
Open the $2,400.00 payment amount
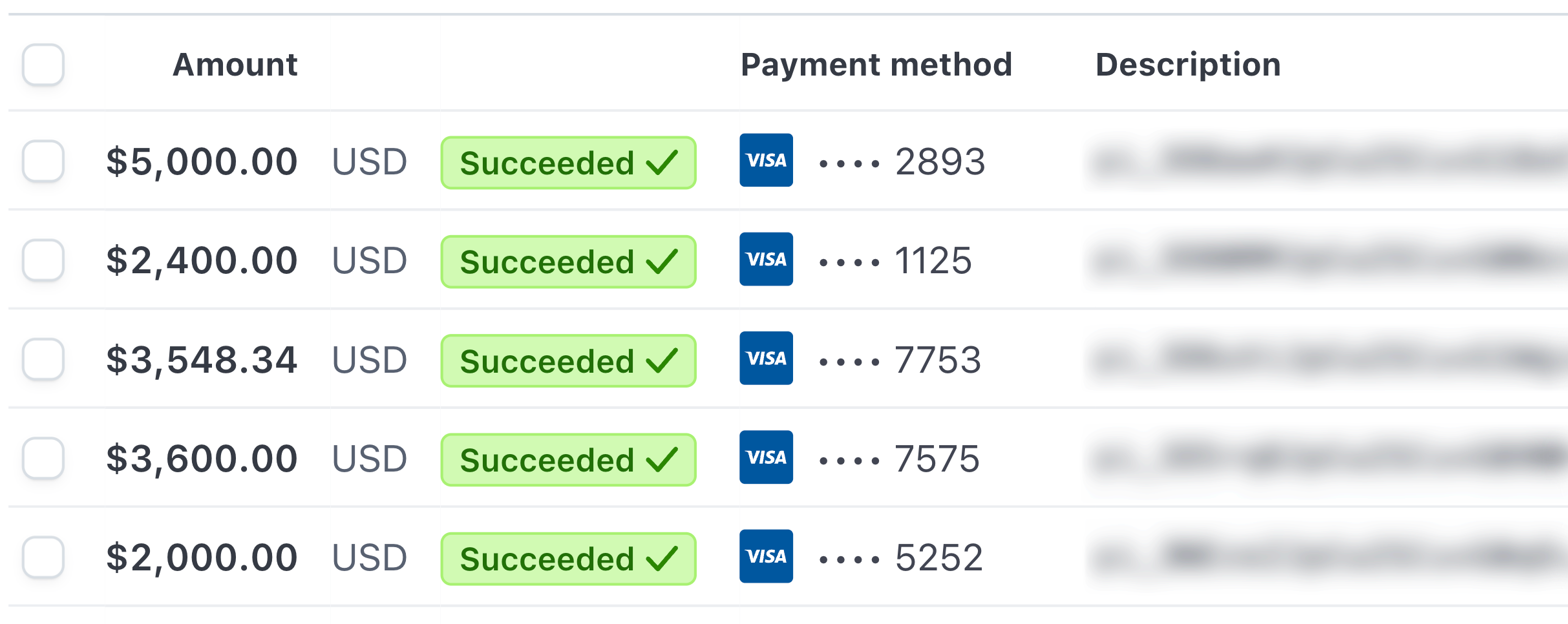coord(202,260)
